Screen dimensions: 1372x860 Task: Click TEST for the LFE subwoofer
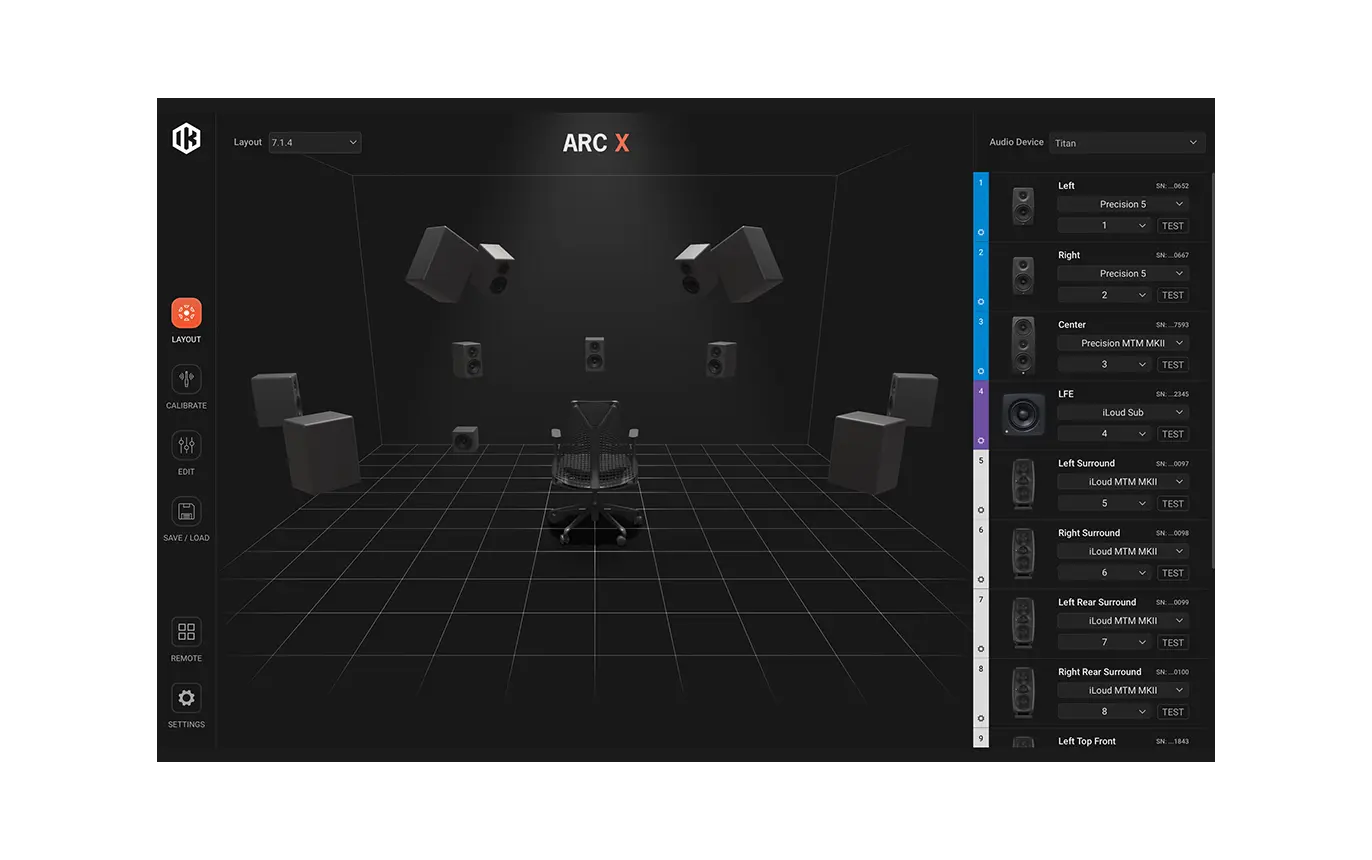(x=1173, y=434)
